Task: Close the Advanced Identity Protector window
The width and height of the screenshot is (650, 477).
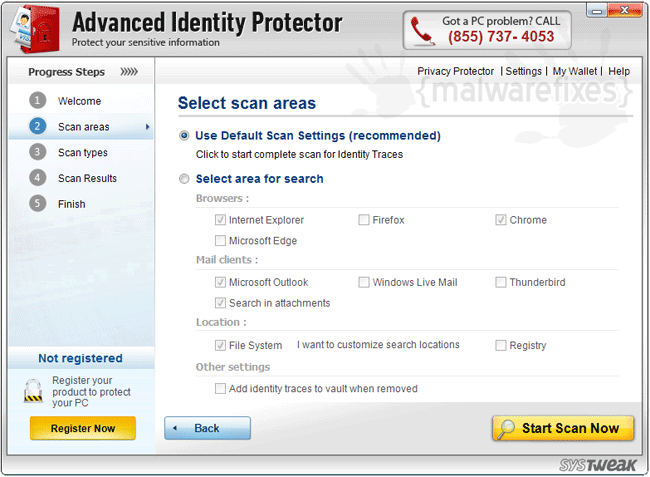Action: pyautogui.click(x=625, y=10)
